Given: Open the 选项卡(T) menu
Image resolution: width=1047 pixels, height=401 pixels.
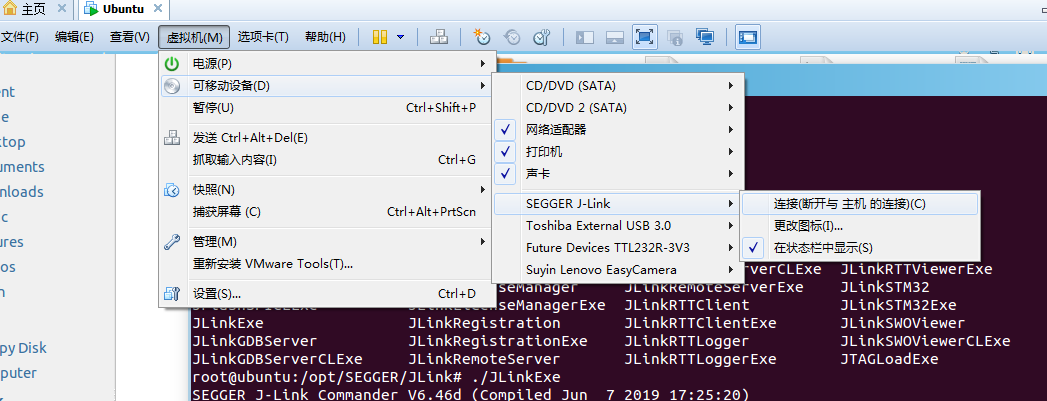Looking at the screenshot, I should click(x=263, y=37).
